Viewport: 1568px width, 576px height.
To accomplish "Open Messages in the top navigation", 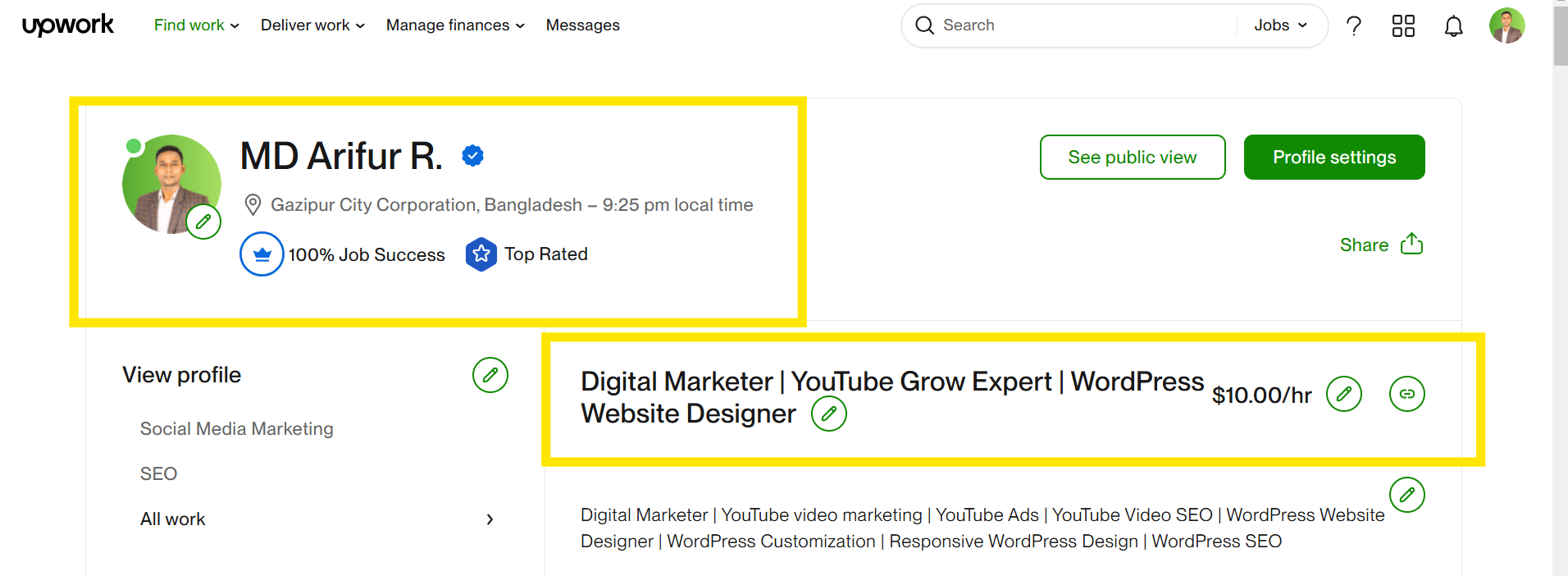I will 583,25.
